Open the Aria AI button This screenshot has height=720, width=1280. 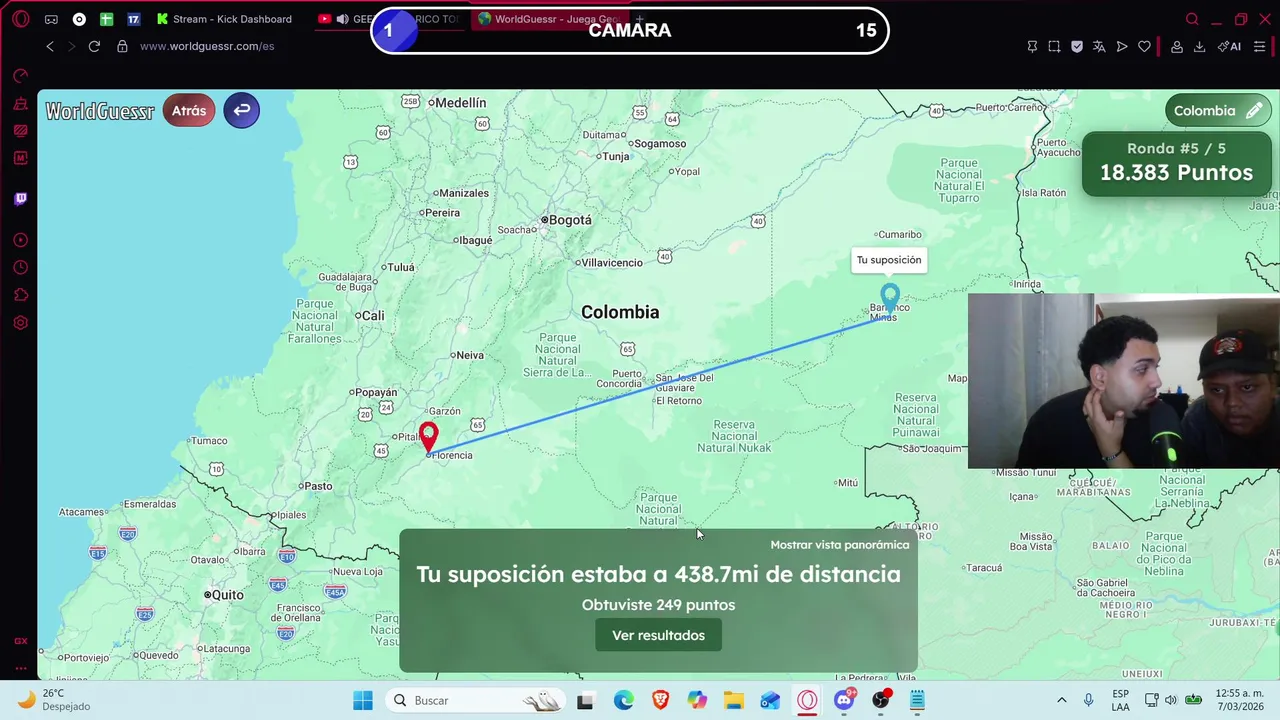tap(1229, 46)
